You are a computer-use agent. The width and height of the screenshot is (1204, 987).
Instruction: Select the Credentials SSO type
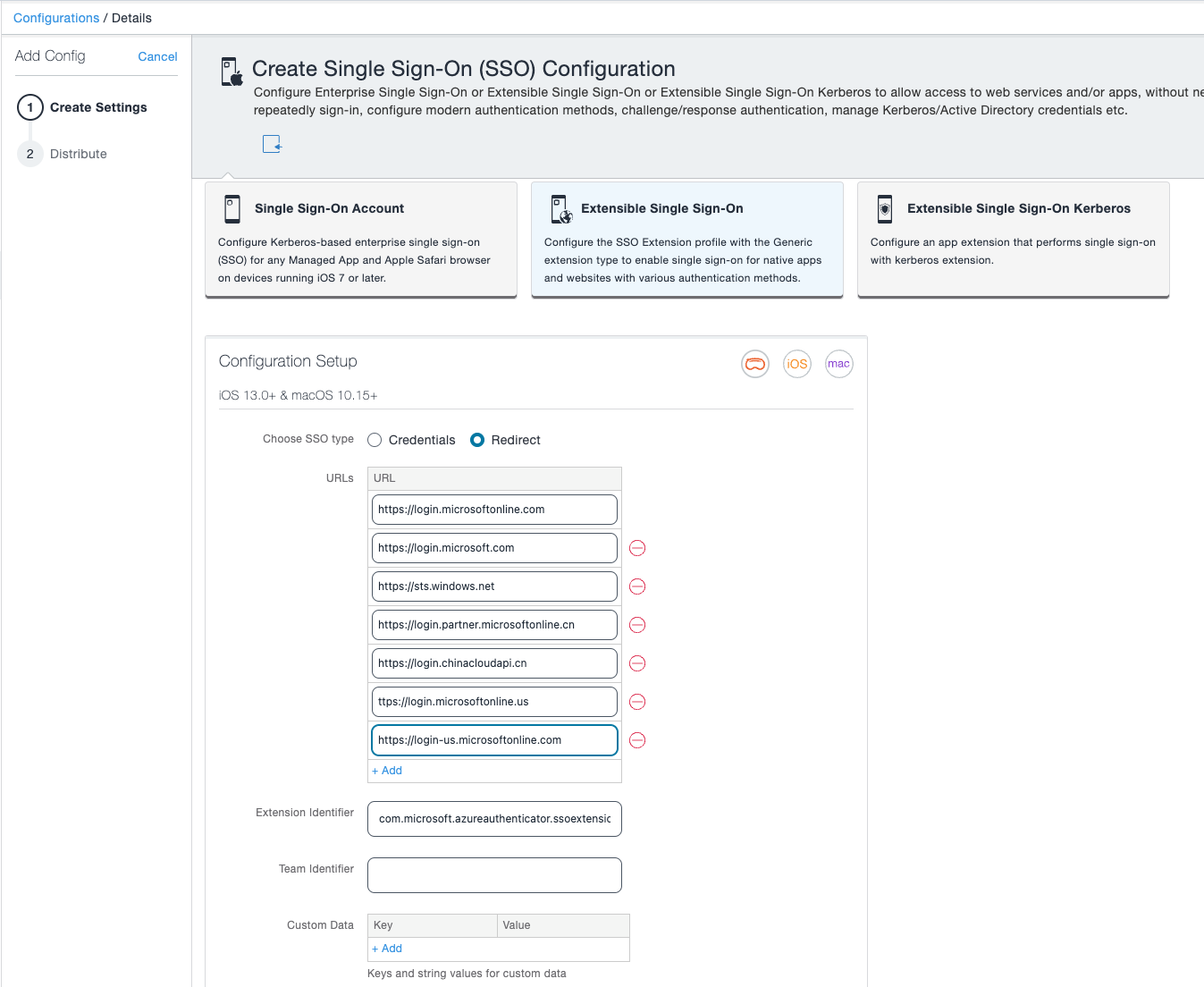(x=375, y=439)
